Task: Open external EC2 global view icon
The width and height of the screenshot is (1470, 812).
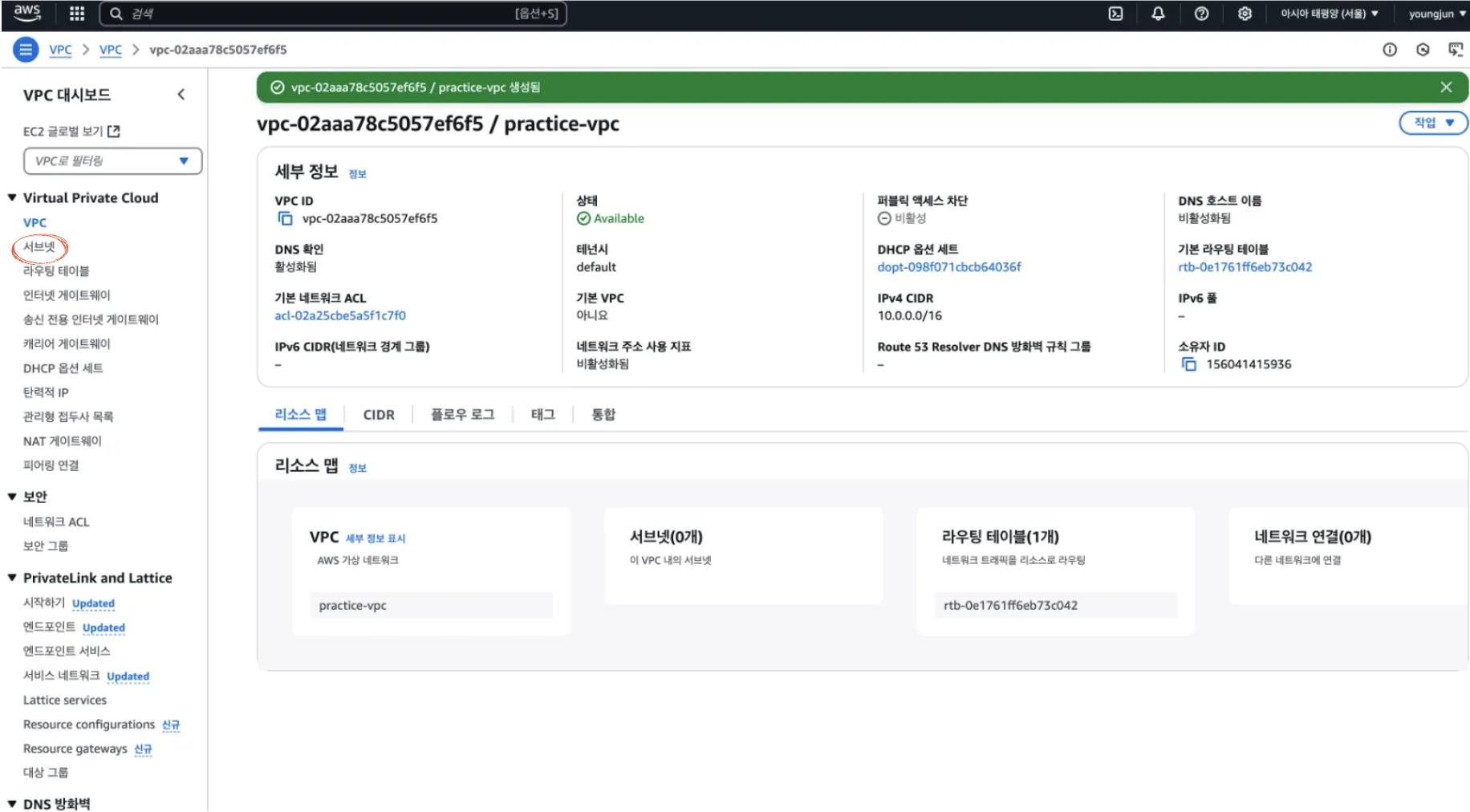Action: pyautogui.click(x=114, y=131)
